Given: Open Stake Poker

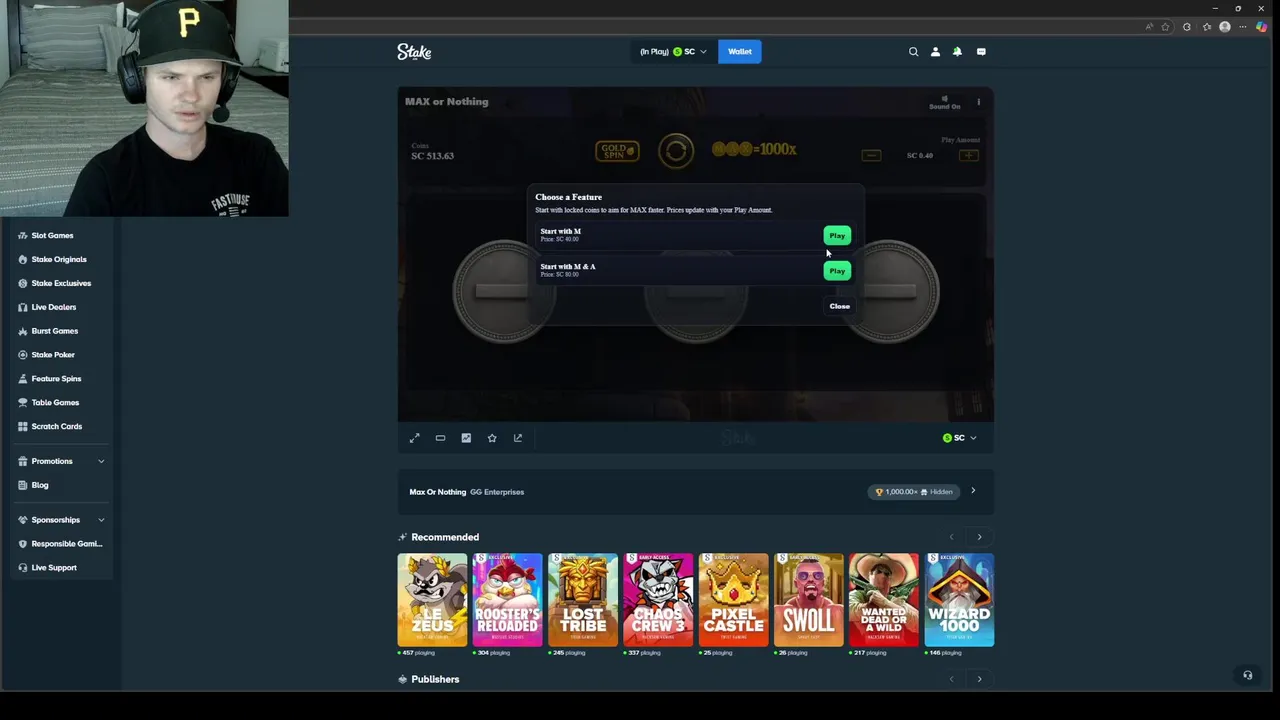Looking at the screenshot, I should (53, 355).
